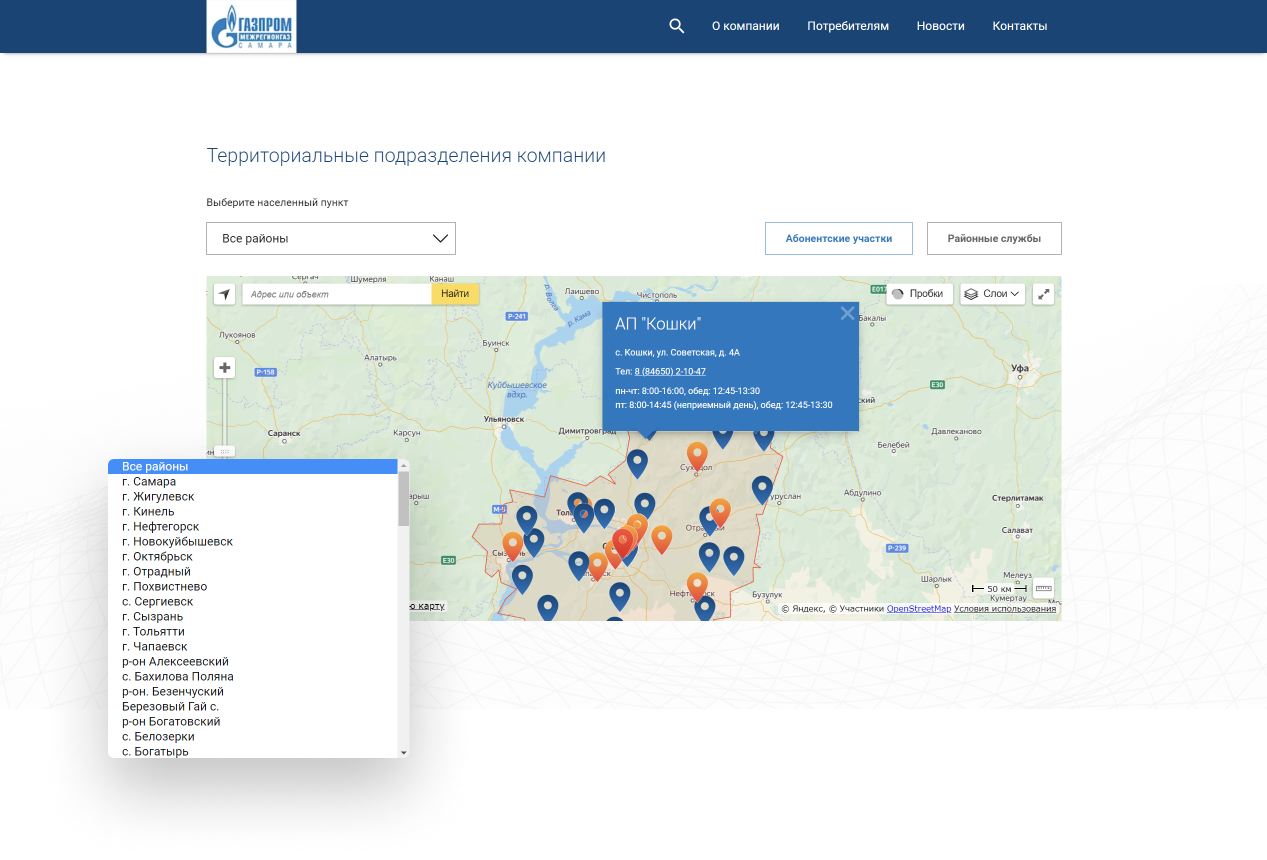Expand the map to fullscreen
Screen dimensions: 1267x860
[x=1043, y=294]
